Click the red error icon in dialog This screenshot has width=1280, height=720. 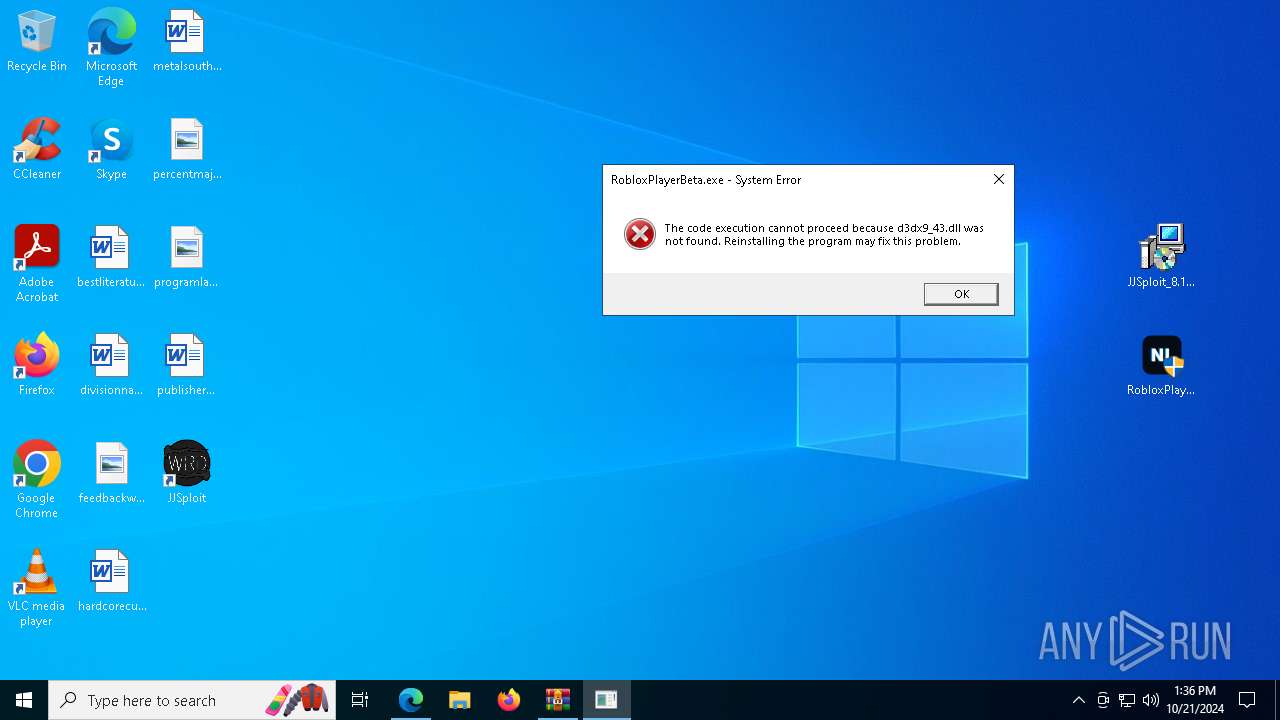pyautogui.click(x=640, y=234)
